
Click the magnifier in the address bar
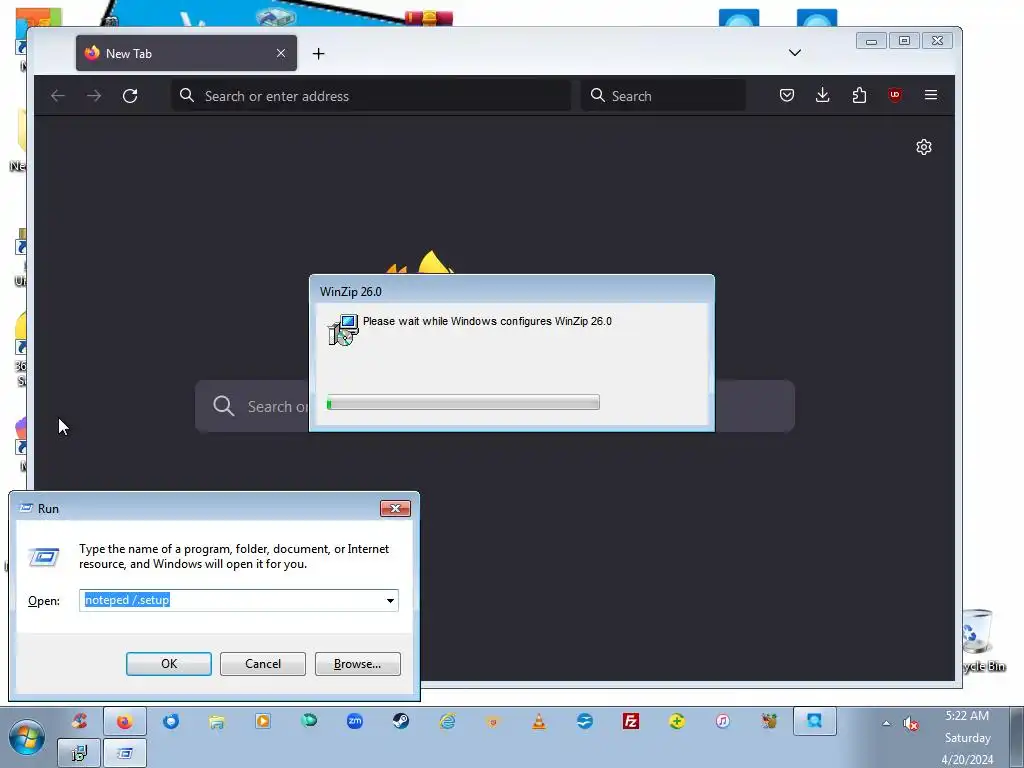coord(187,95)
